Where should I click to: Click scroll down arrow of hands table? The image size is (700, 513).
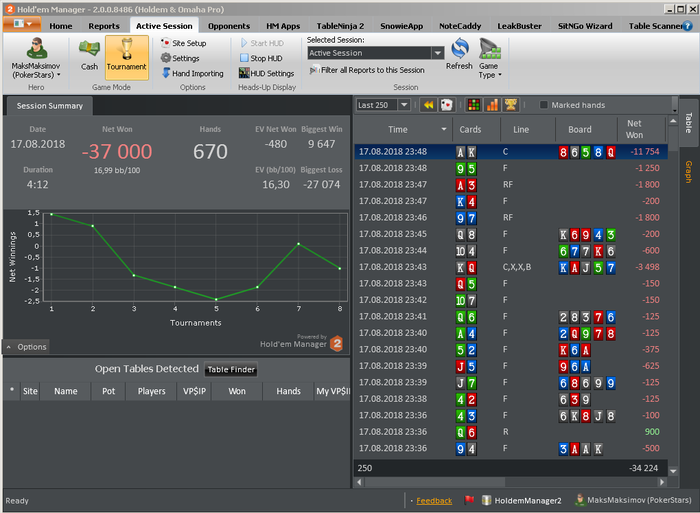pyautogui.click(x=673, y=471)
